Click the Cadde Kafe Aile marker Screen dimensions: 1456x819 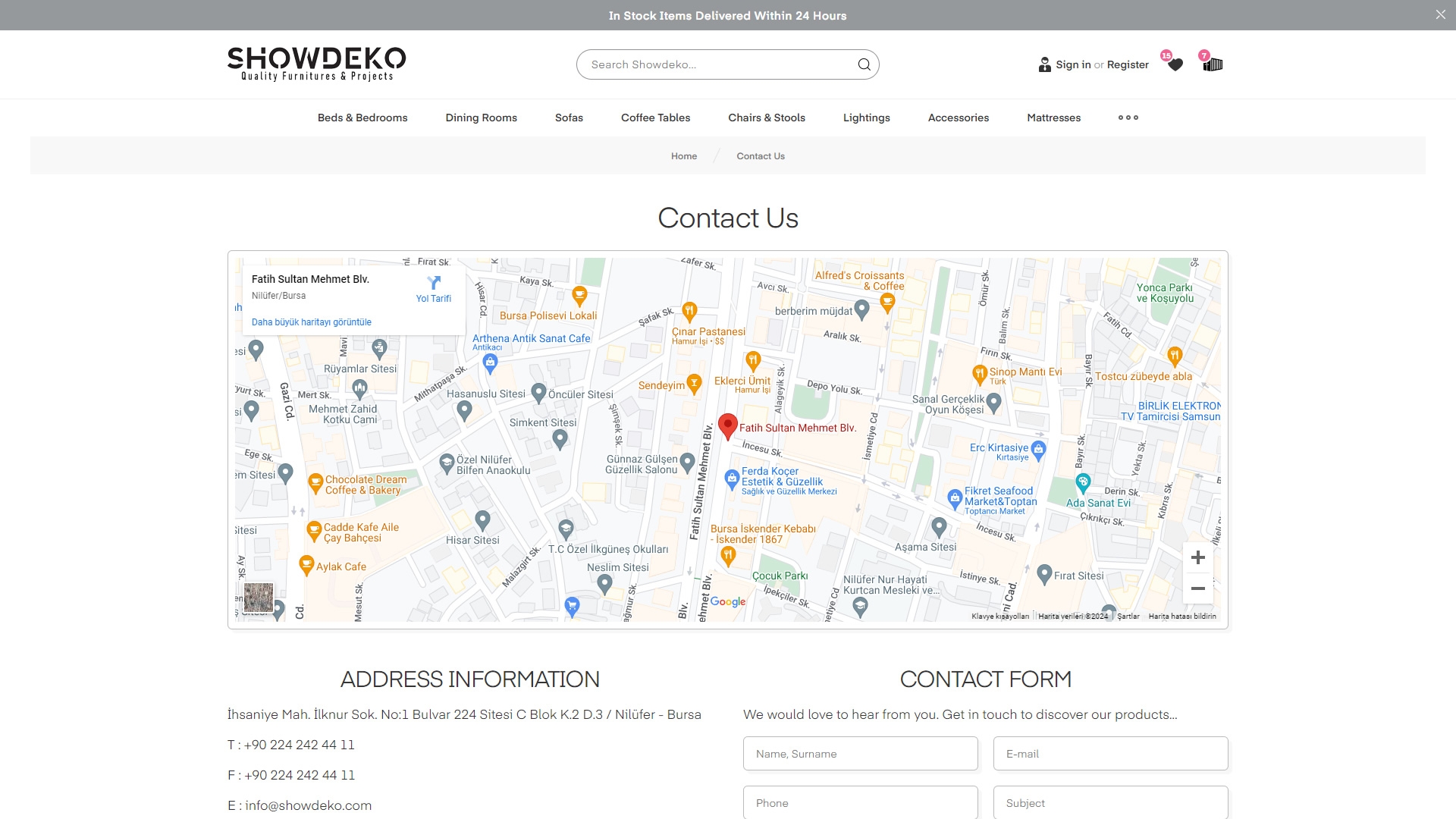(x=314, y=530)
